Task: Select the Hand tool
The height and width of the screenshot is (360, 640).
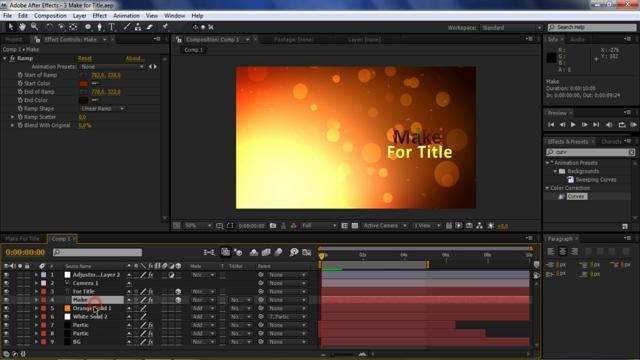Action: 22,27
